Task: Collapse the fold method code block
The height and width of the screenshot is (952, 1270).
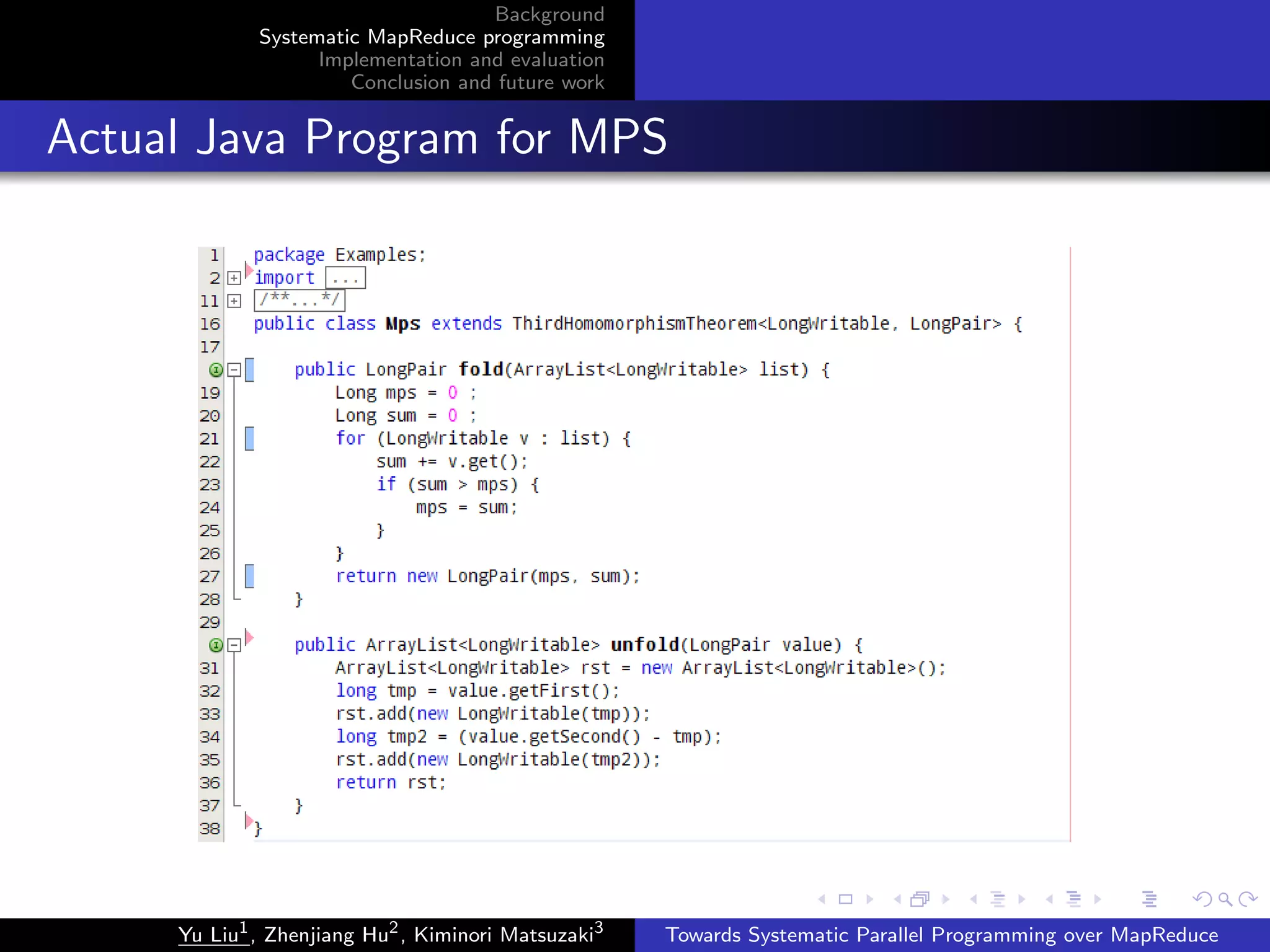Action: pyautogui.click(x=234, y=370)
